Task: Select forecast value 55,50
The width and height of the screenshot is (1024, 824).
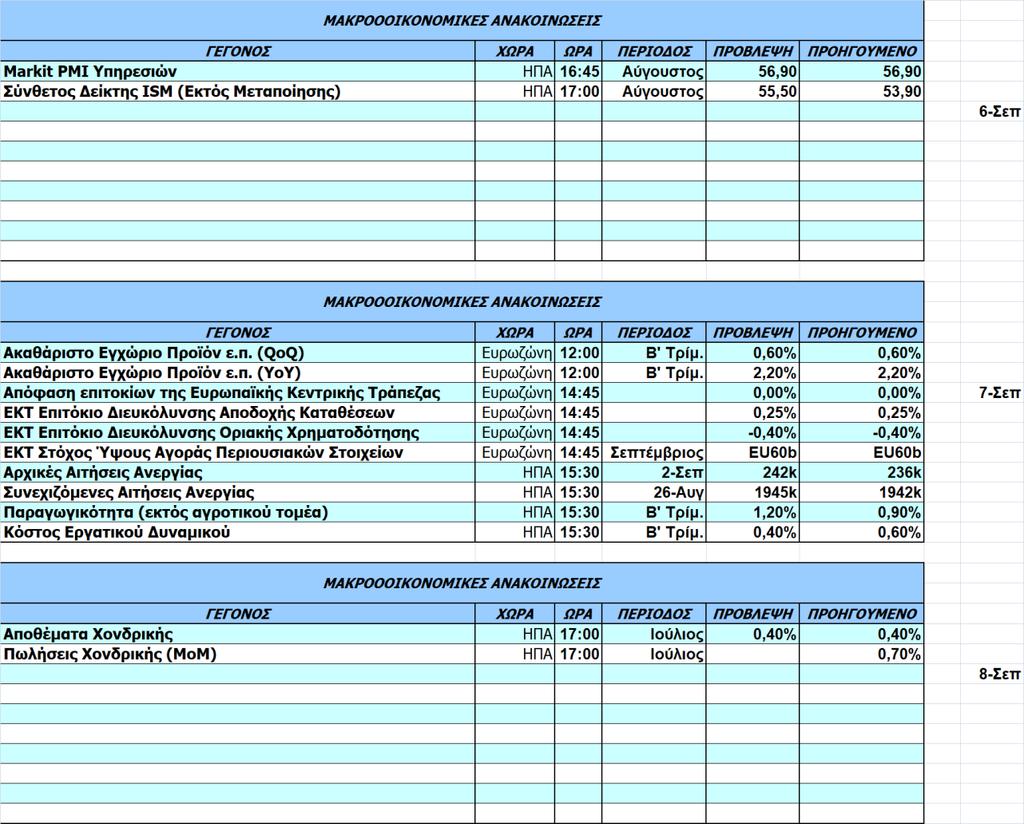Action: click(752, 91)
